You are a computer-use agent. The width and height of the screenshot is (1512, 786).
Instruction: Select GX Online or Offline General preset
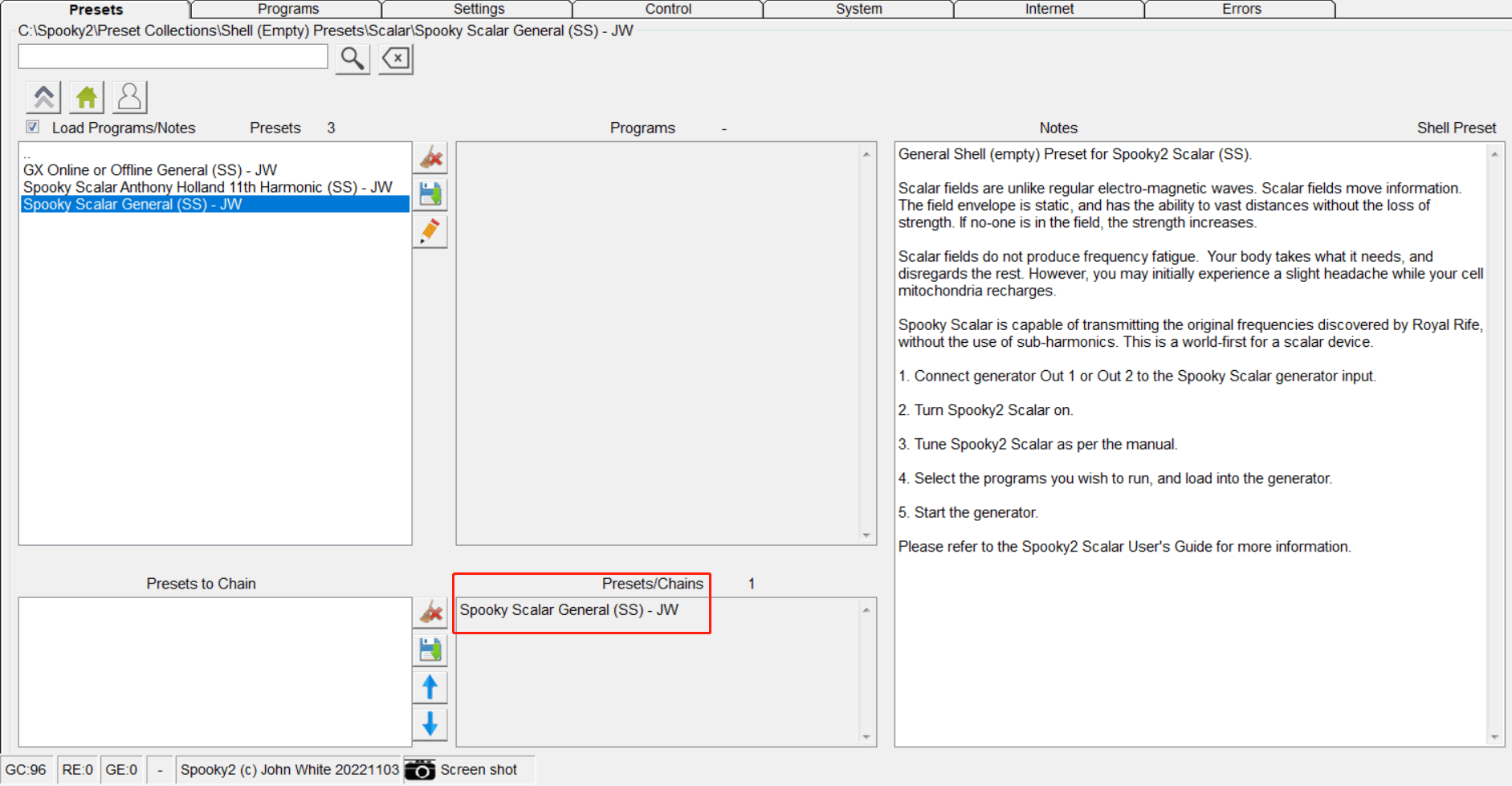149,169
